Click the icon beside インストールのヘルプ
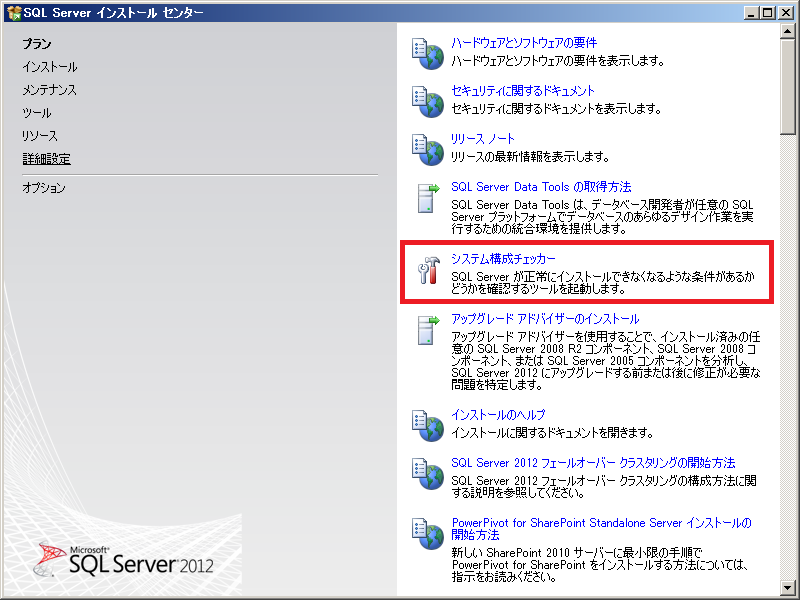 [x=428, y=425]
